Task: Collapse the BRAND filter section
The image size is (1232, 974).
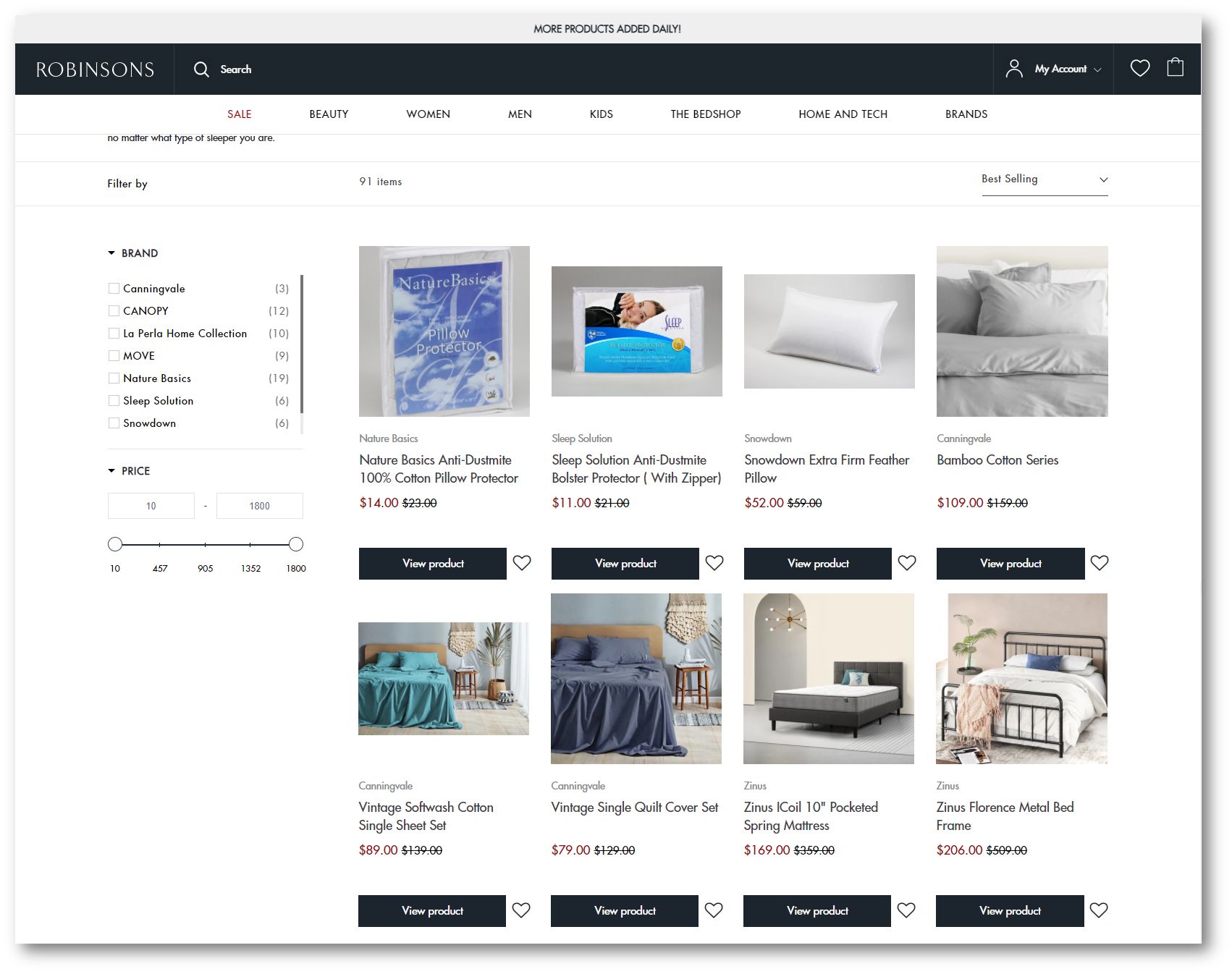Action: (x=111, y=253)
